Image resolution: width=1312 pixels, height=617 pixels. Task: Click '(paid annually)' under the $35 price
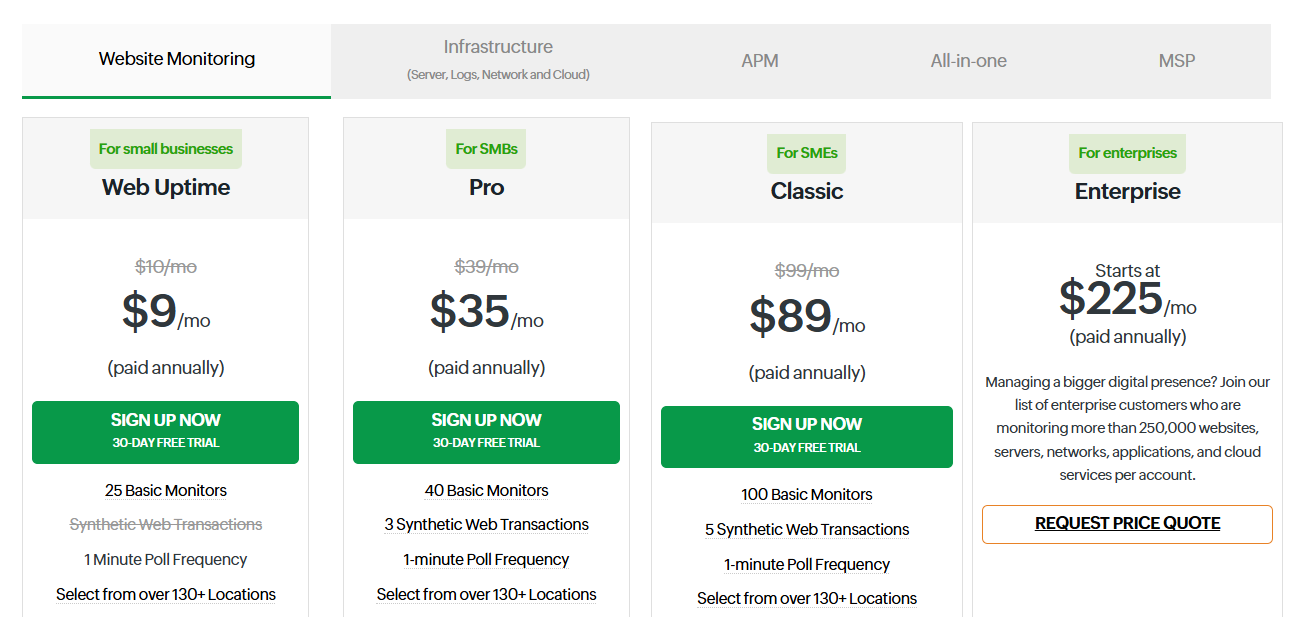(x=487, y=368)
